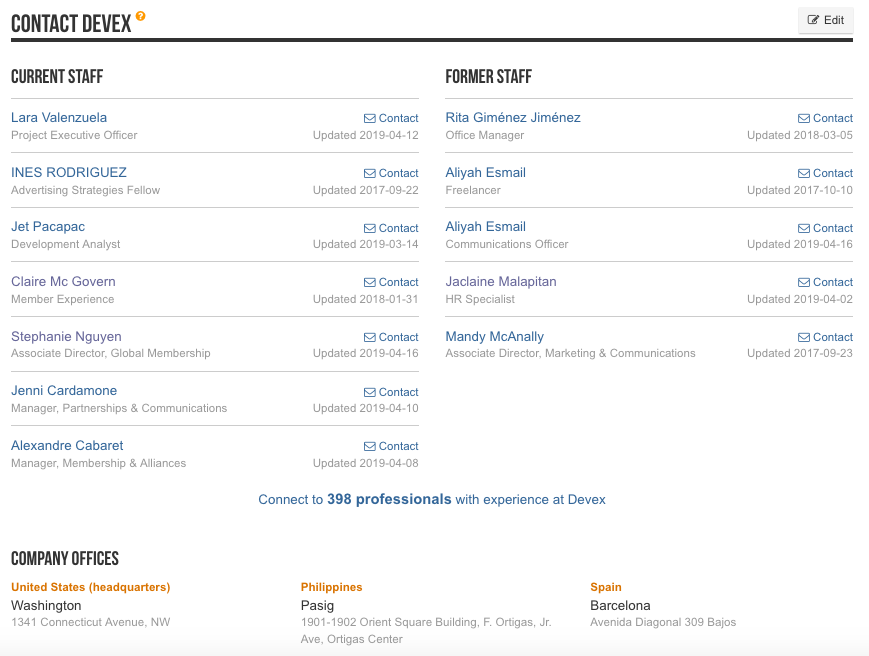Hit the envelope icon next to Jet Pacapac
The width and height of the screenshot is (869, 656).
(x=370, y=228)
